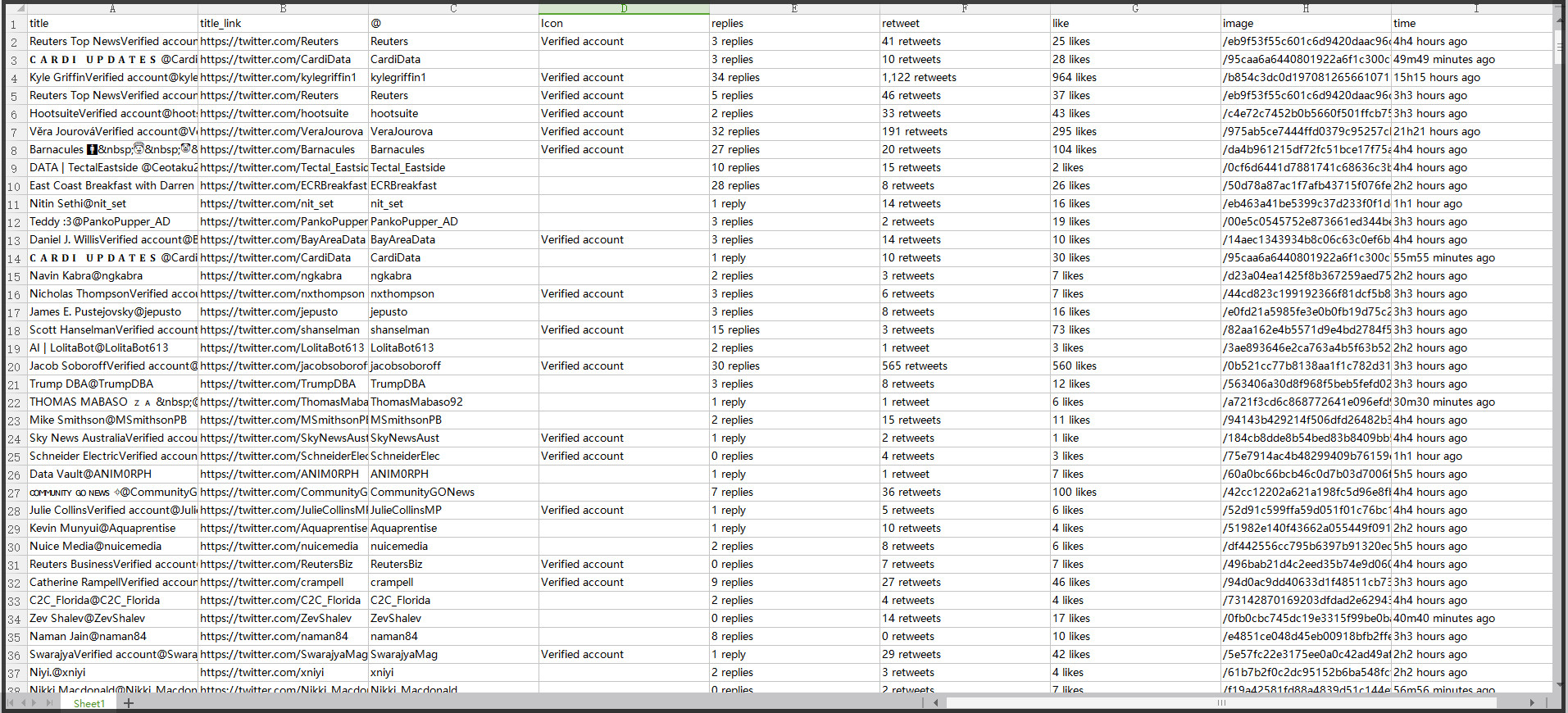The width and height of the screenshot is (1568, 713).
Task: Open https://twitter.com/shanselman link cell
Action: [283, 329]
